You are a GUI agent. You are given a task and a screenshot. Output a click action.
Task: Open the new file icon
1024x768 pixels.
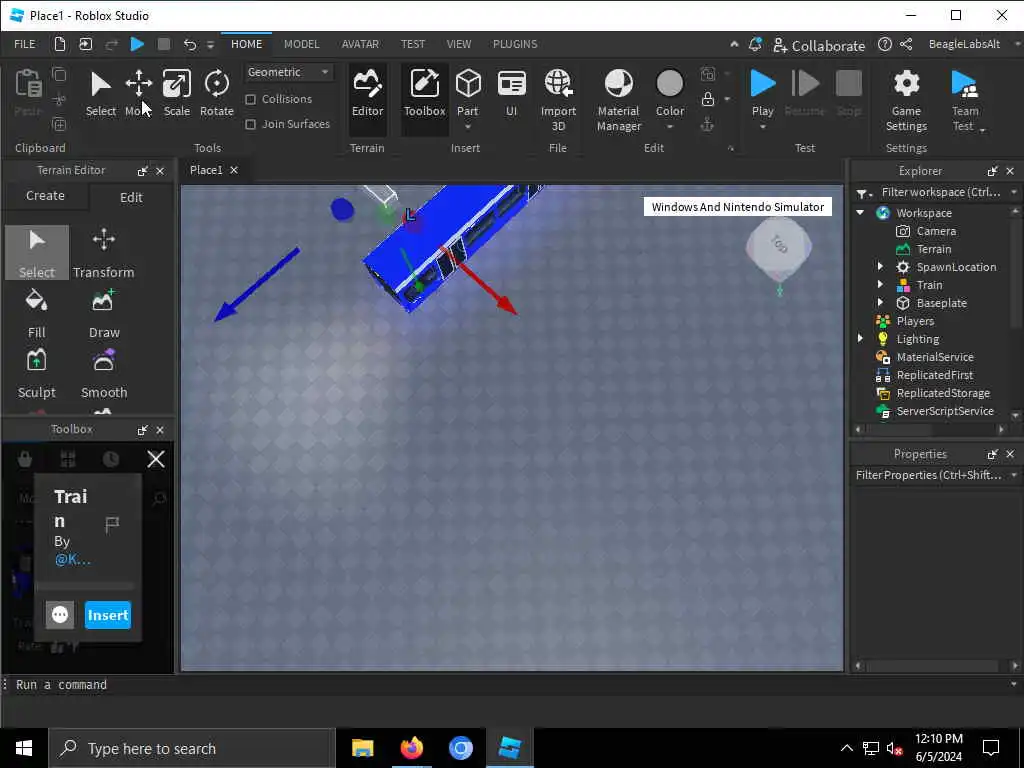pos(59,44)
